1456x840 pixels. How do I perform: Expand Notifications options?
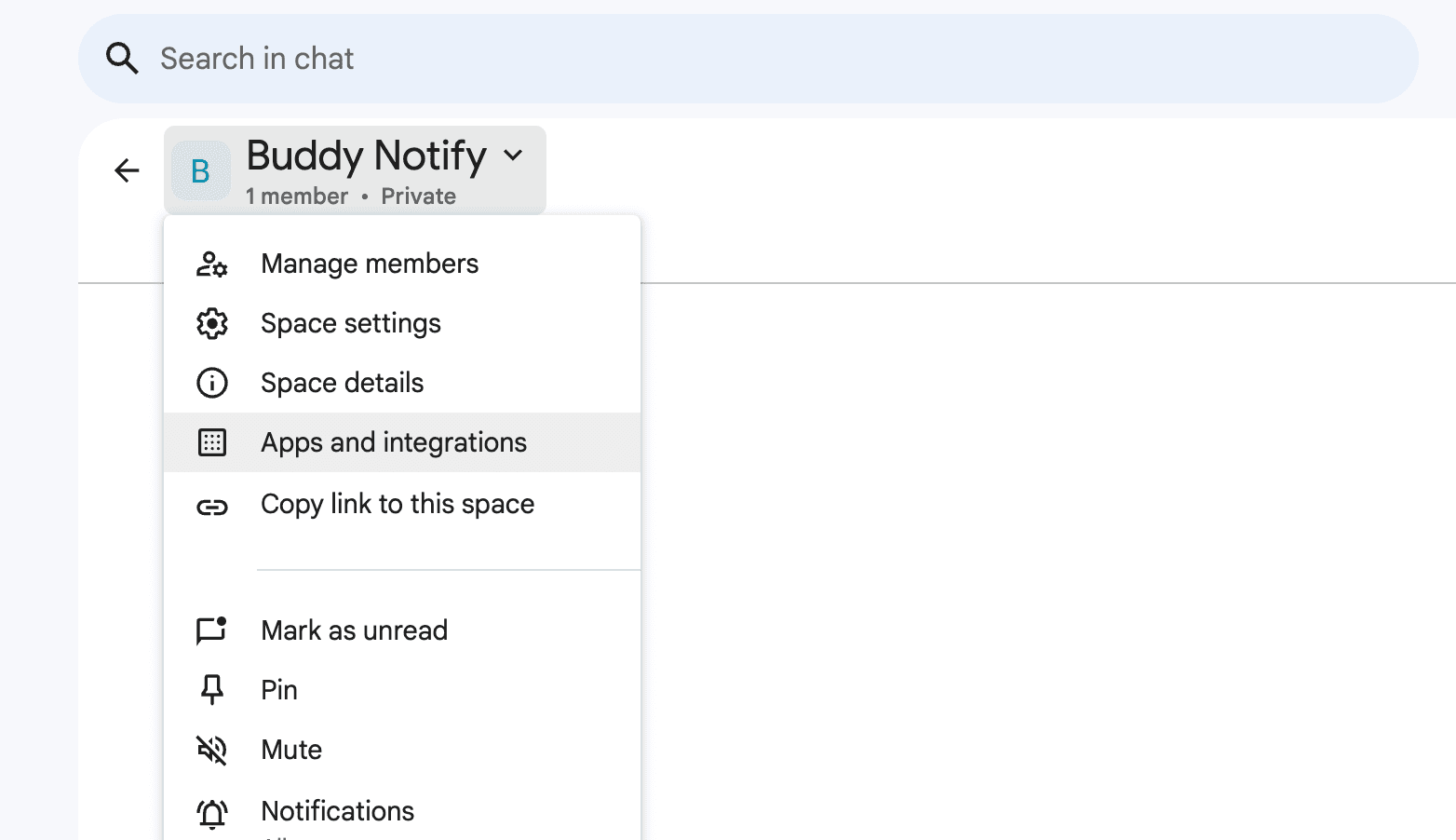coord(337,810)
